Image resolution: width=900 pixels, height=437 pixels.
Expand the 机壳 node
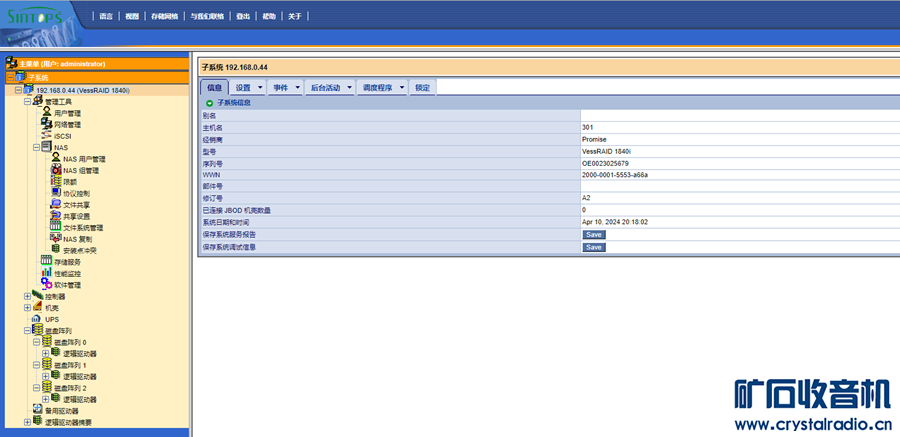click(x=27, y=308)
